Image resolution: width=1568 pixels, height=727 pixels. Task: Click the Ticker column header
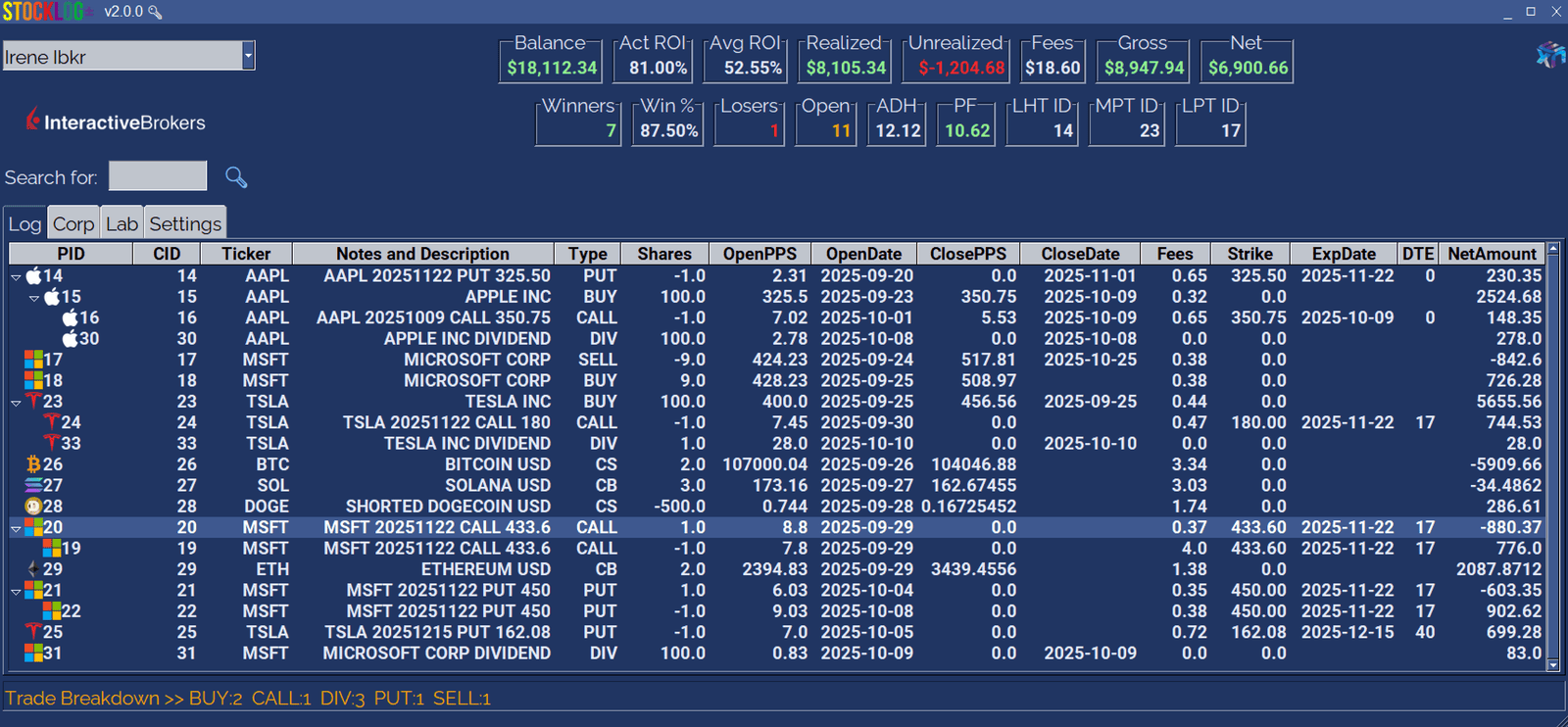tap(246, 254)
